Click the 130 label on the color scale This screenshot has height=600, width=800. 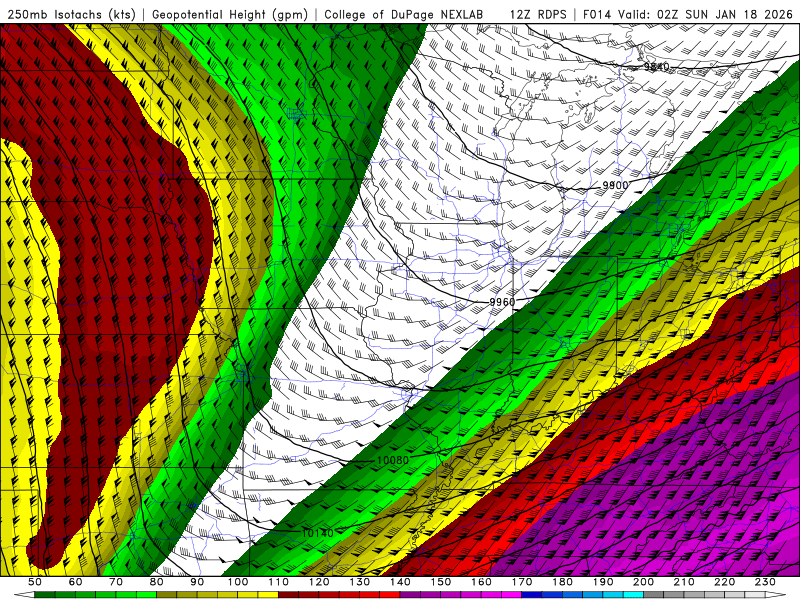point(360,582)
